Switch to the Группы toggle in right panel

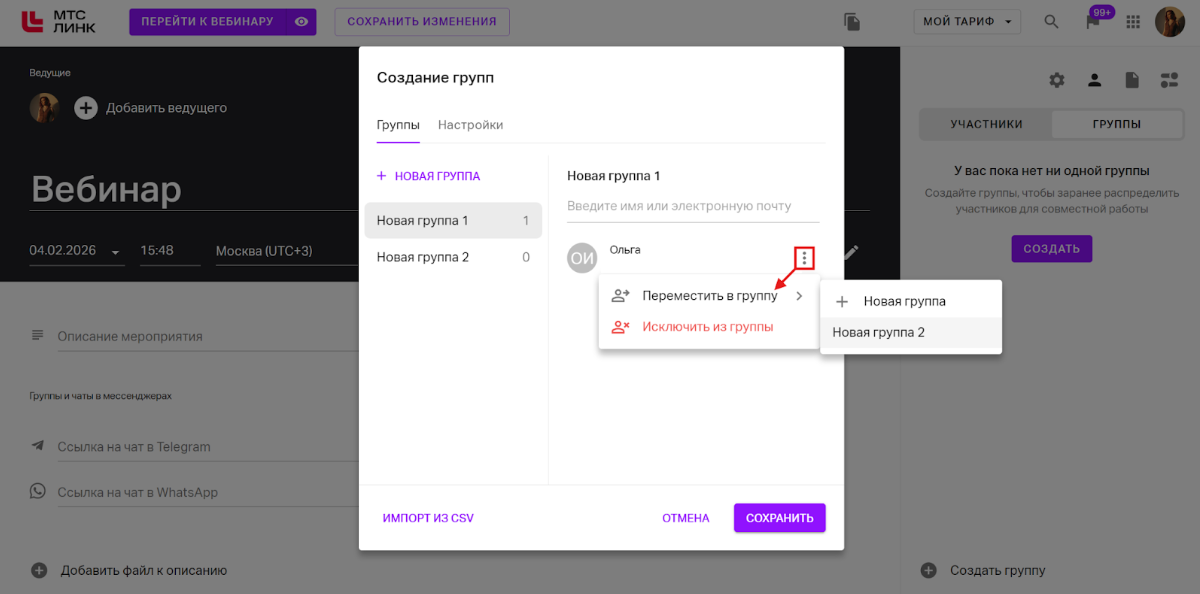(1117, 124)
